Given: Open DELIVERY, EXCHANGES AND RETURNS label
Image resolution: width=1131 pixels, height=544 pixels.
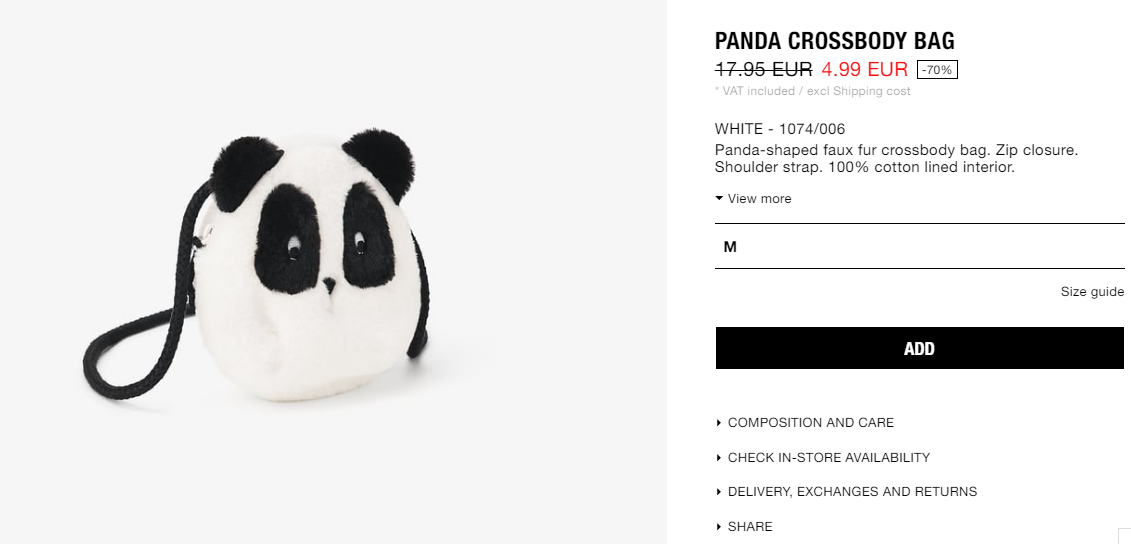Looking at the screenshot, I should [x=853, y=492].
